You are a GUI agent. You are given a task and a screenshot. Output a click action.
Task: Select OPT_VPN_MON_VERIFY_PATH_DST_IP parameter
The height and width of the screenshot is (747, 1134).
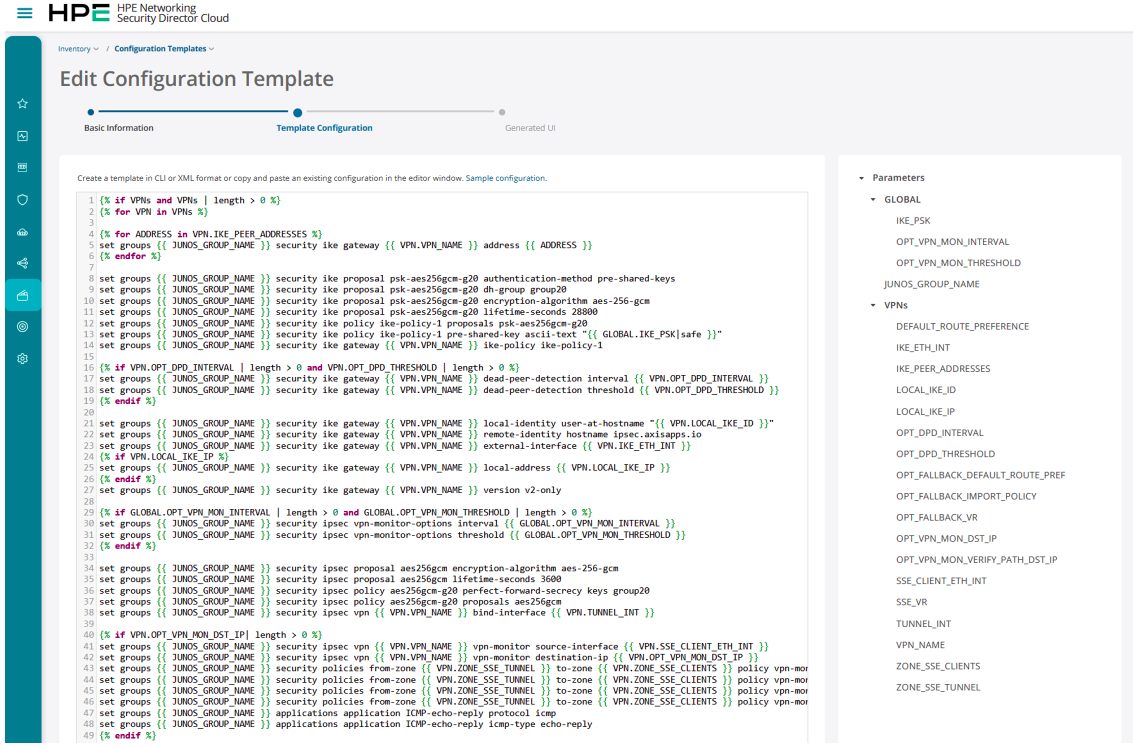(x=976, y=560)
